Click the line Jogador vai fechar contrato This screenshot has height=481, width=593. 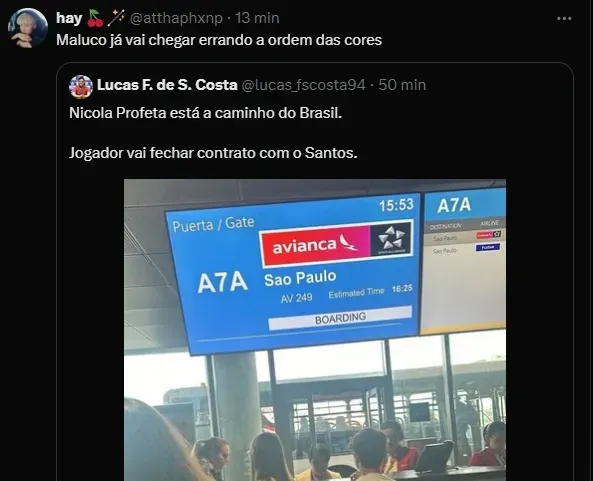[213, 153]
